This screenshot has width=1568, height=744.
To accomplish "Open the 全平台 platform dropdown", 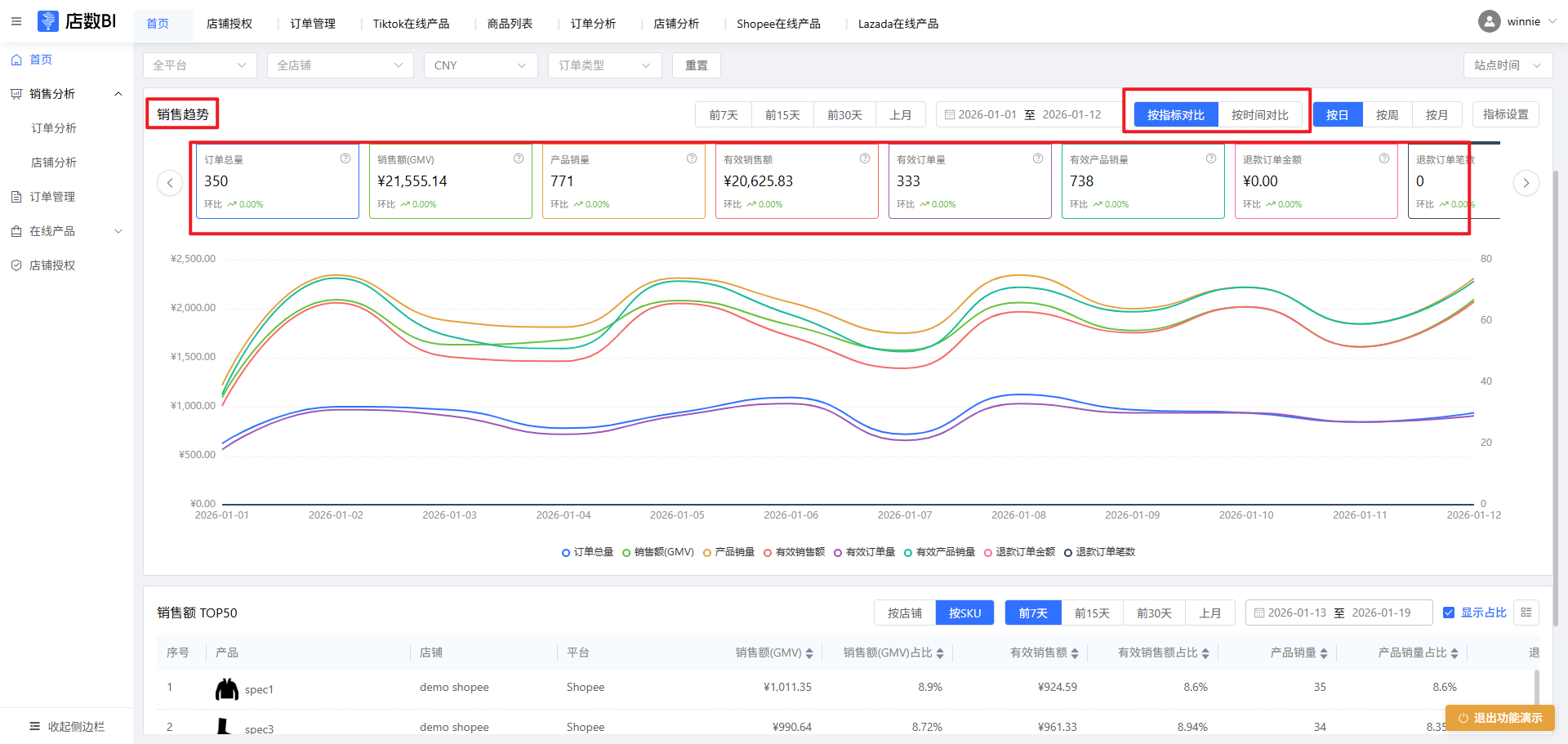I will point(199,65).
